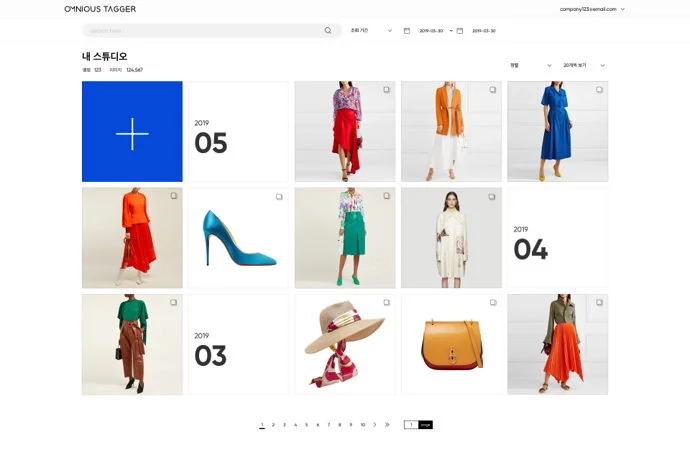Click the end date field after the dash

(x=484, y=31)
